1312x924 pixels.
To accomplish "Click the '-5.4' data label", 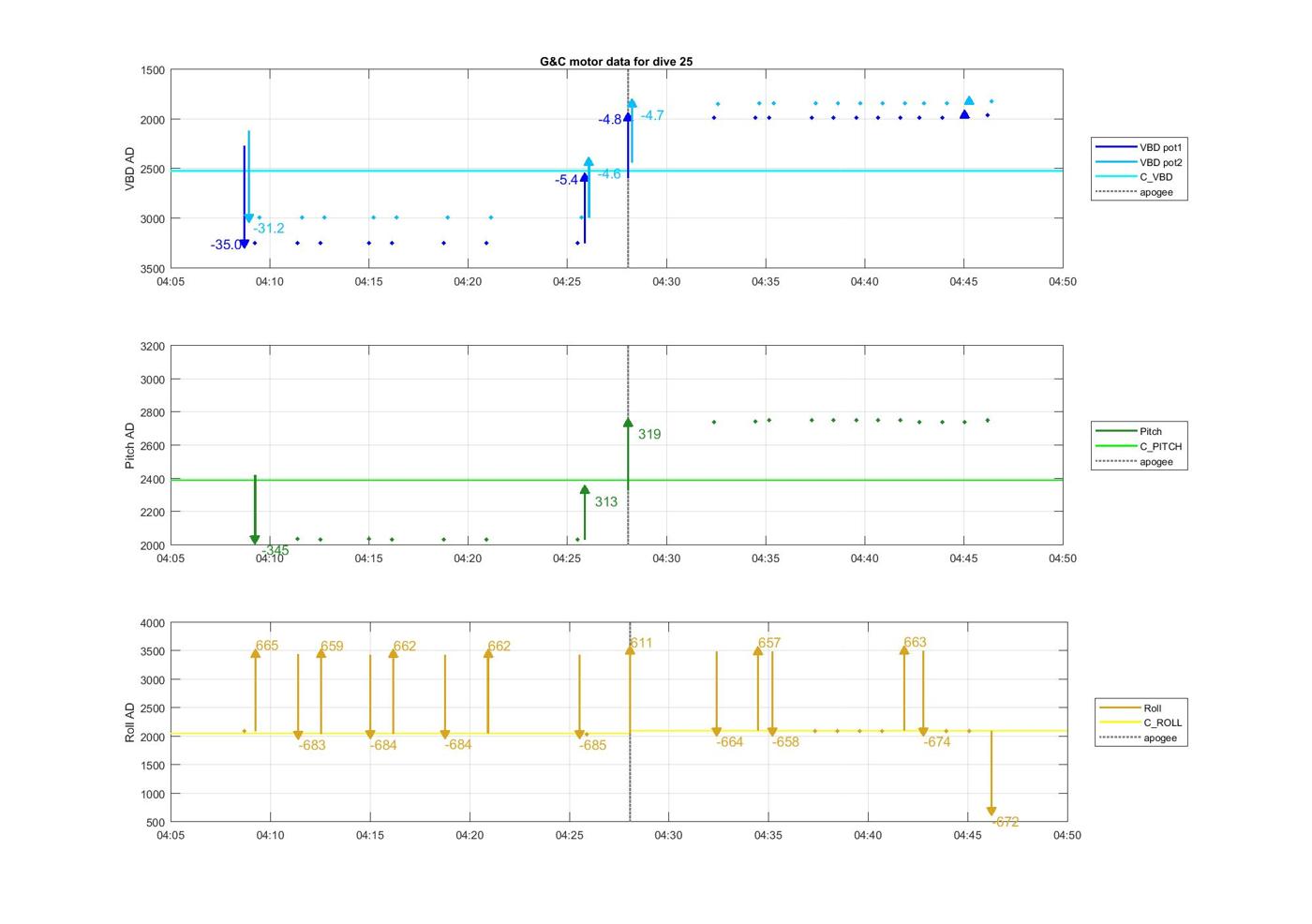I will 567,180.
